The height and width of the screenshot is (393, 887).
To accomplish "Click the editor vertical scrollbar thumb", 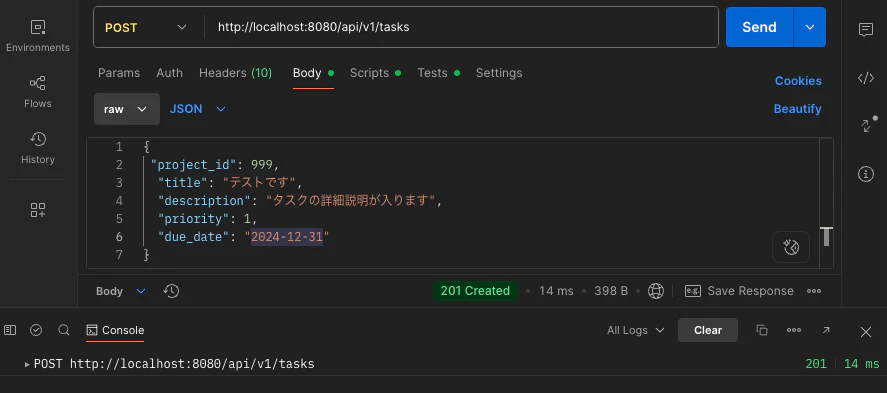I will 826,236.
